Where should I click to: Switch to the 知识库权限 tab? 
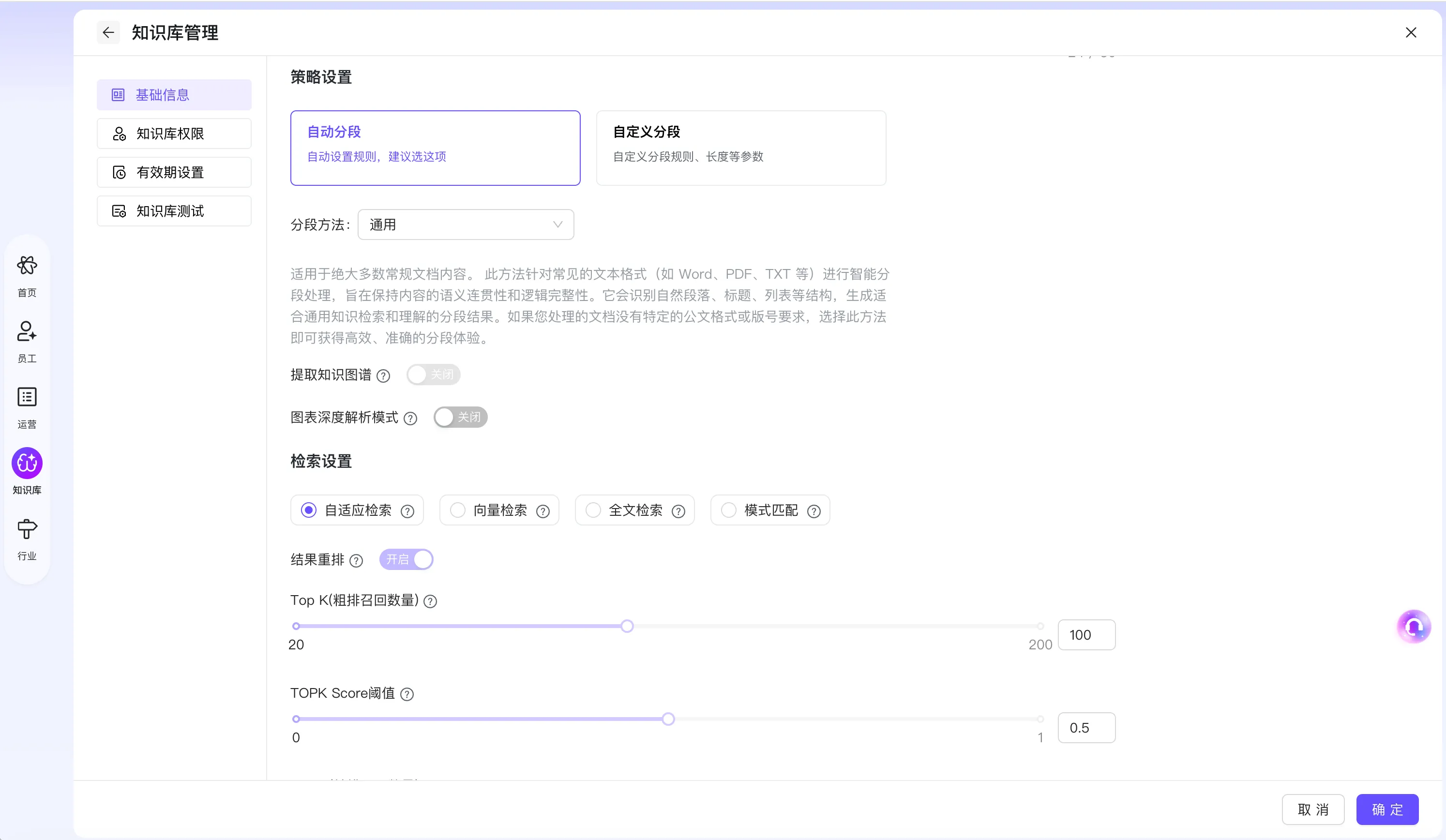click(x=174, y=134)
